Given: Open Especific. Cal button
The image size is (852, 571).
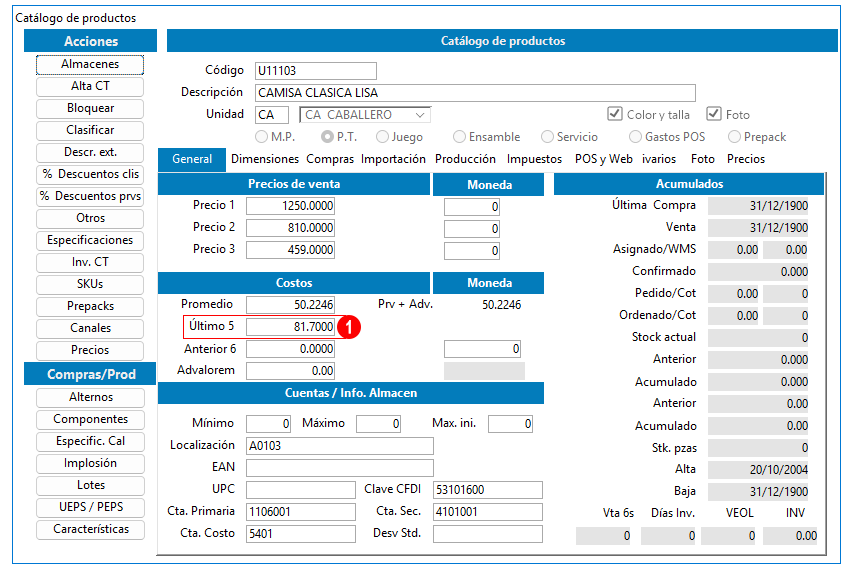Looking at the screenshot, I should pos(91,441).
